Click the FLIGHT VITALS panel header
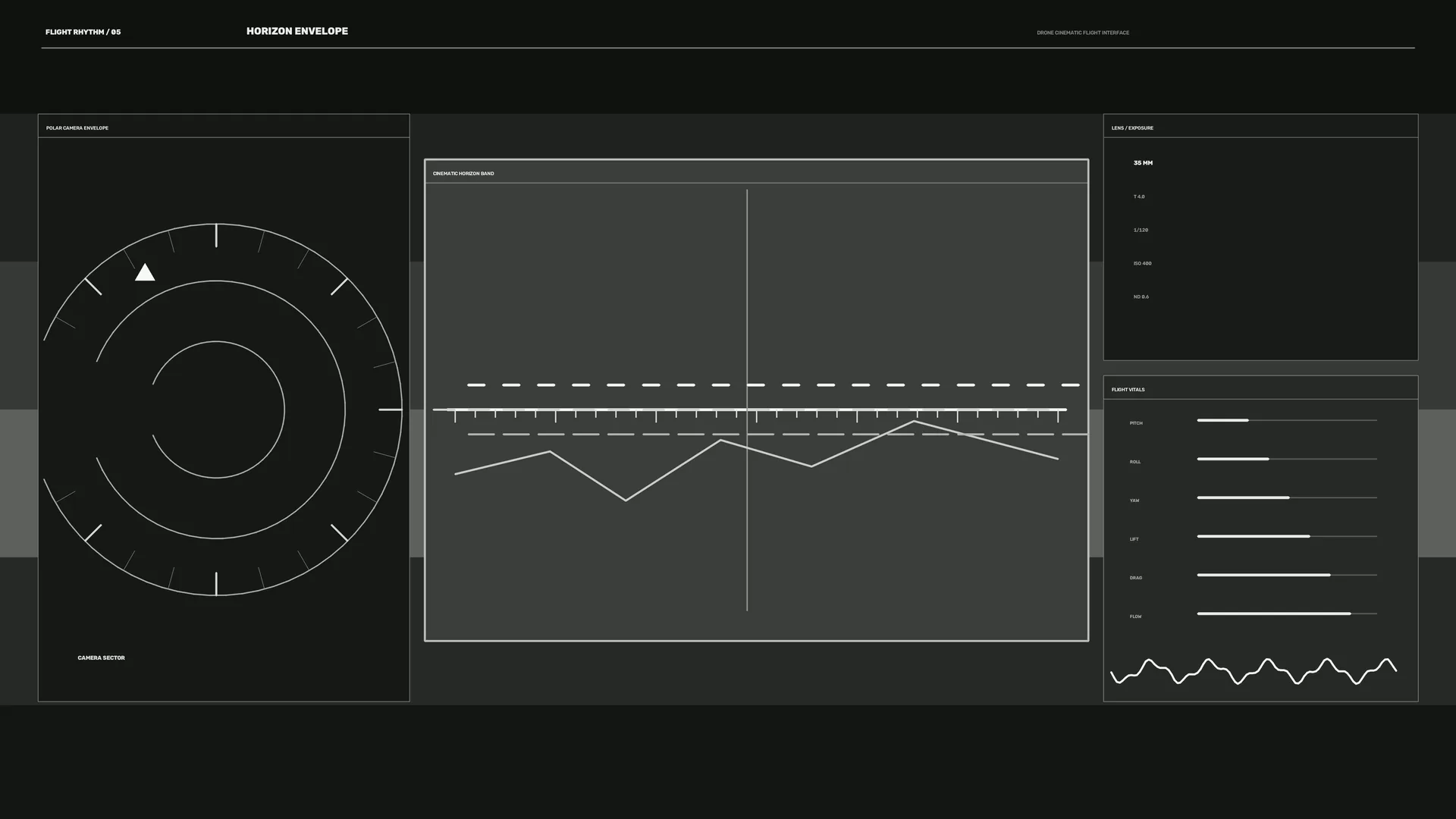The height and width of the screenshot is (819, 1456). 1260,388
